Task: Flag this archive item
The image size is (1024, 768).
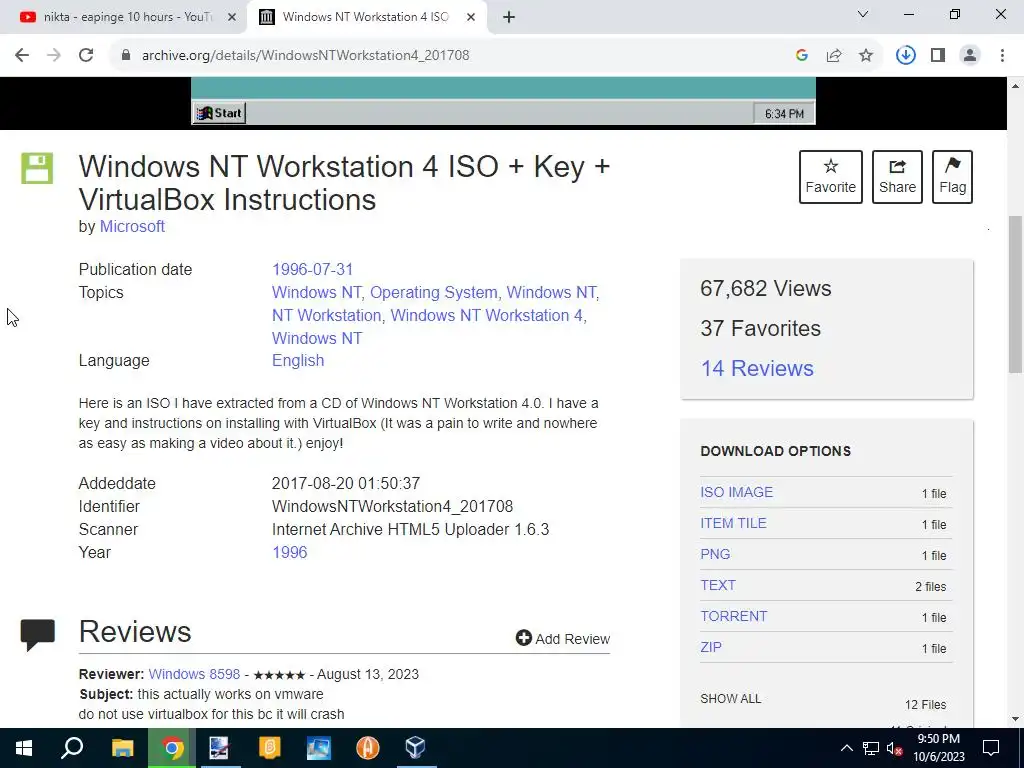Action: (x=952, y=177)
